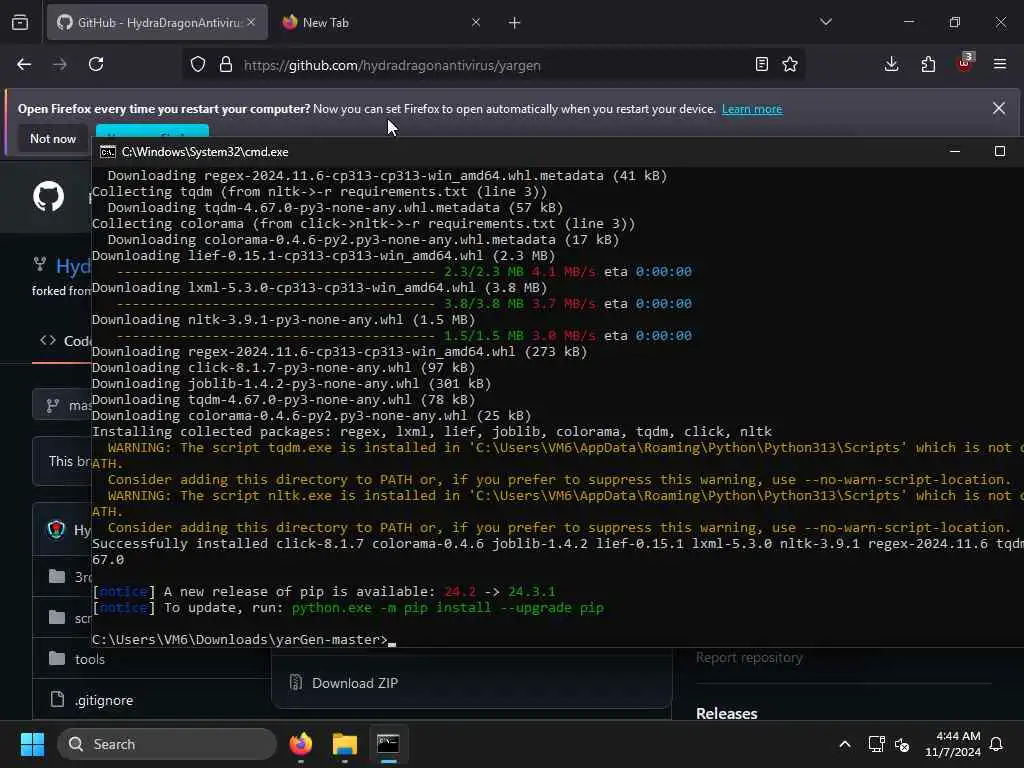Toggle reader view in address bar
Viewport: 1024px width, 768px height.
(761, 65)
